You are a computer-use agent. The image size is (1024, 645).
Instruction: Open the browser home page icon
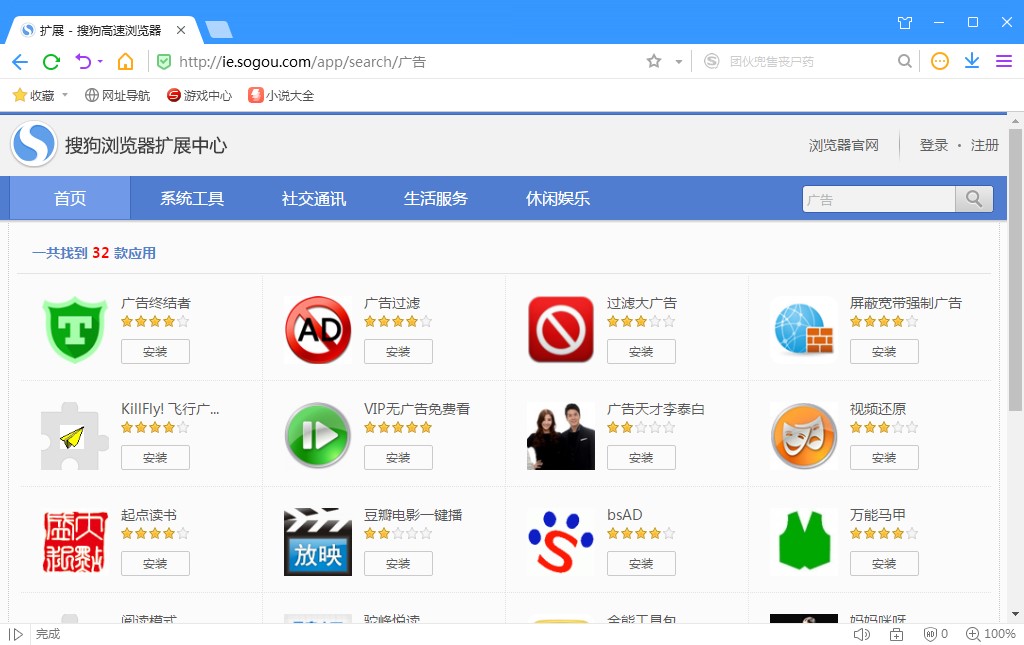tap(125, 61)
